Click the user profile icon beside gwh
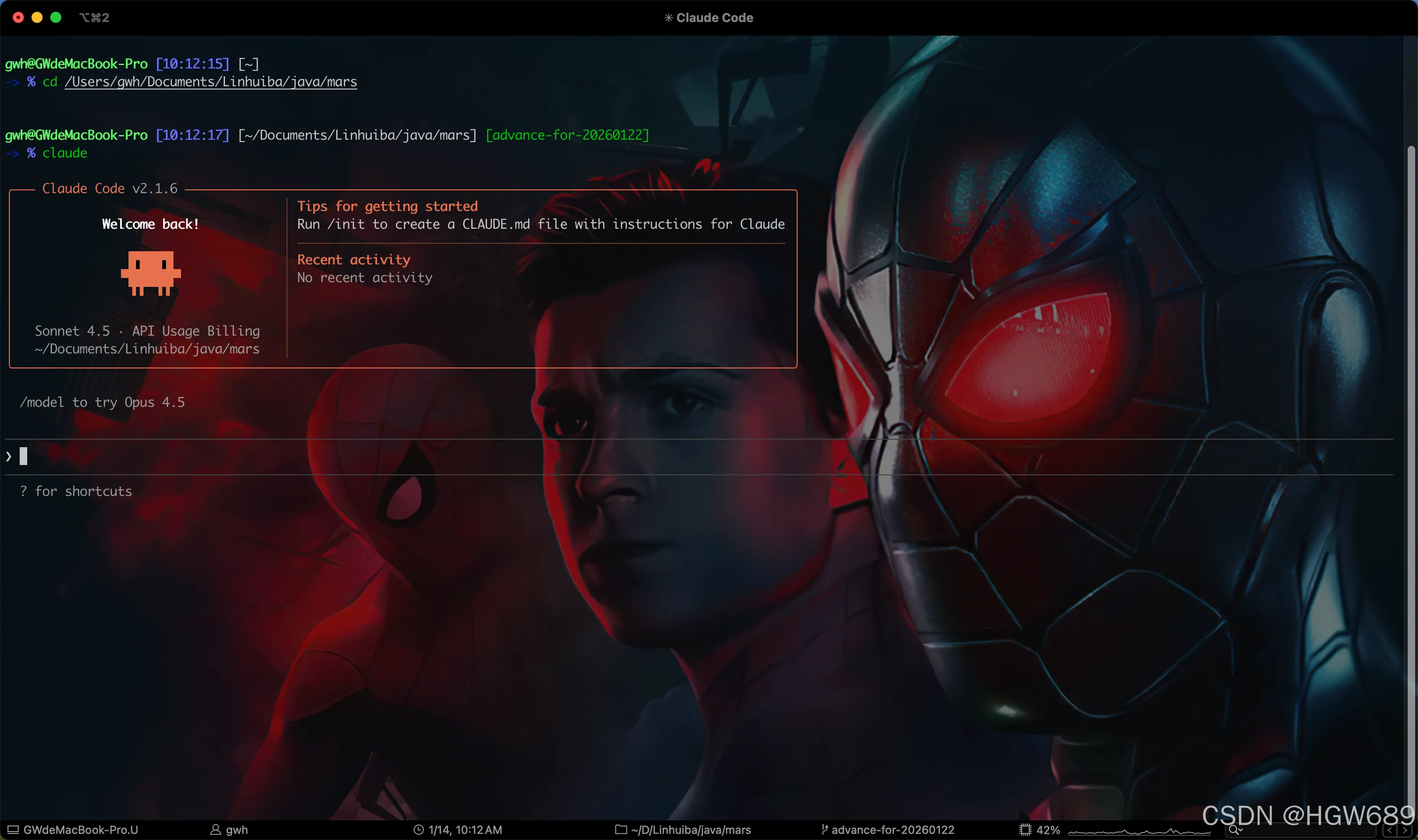This screenshot has height=840, width=1418. tap(216, 830)
